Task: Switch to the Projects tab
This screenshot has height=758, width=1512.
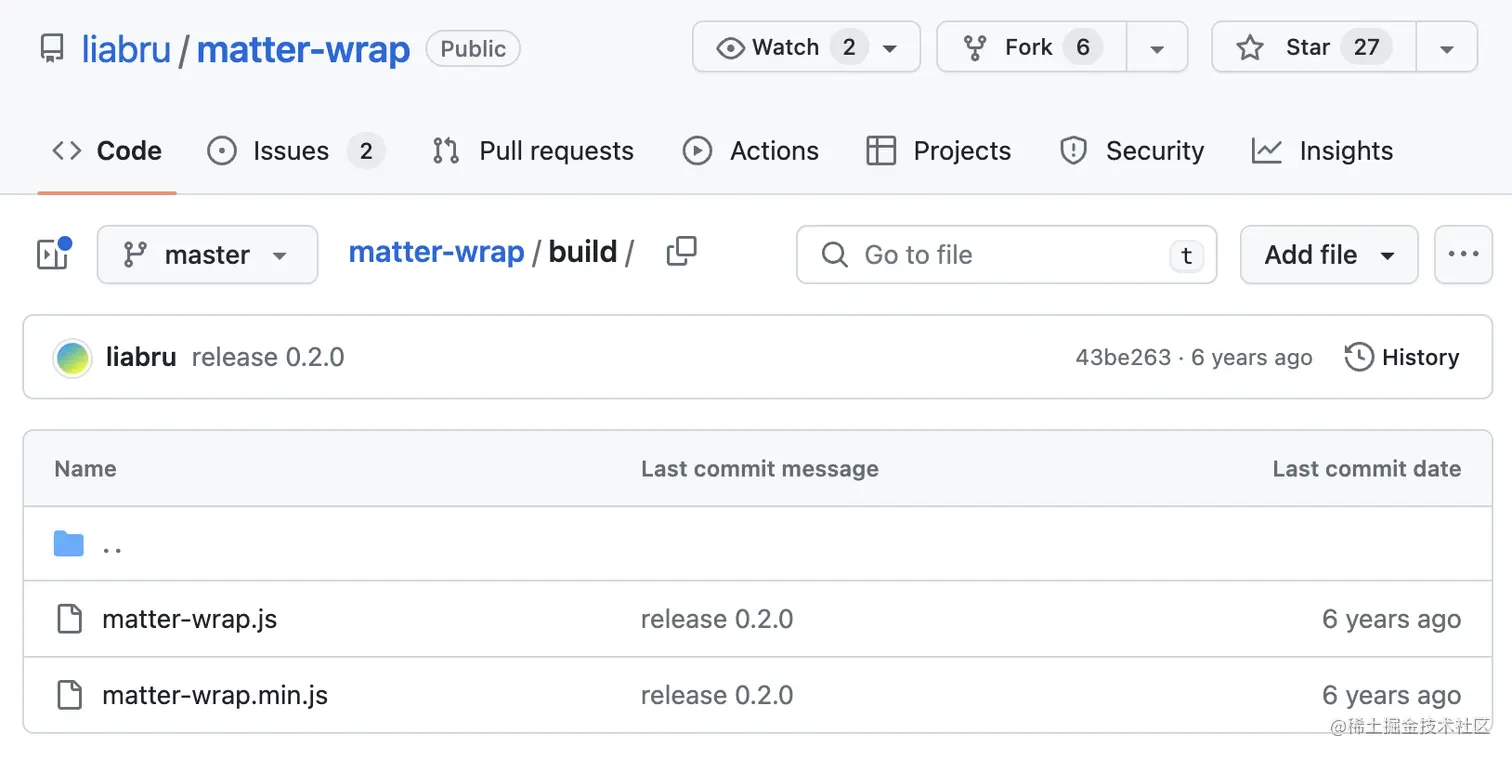Action: point(939,151)
